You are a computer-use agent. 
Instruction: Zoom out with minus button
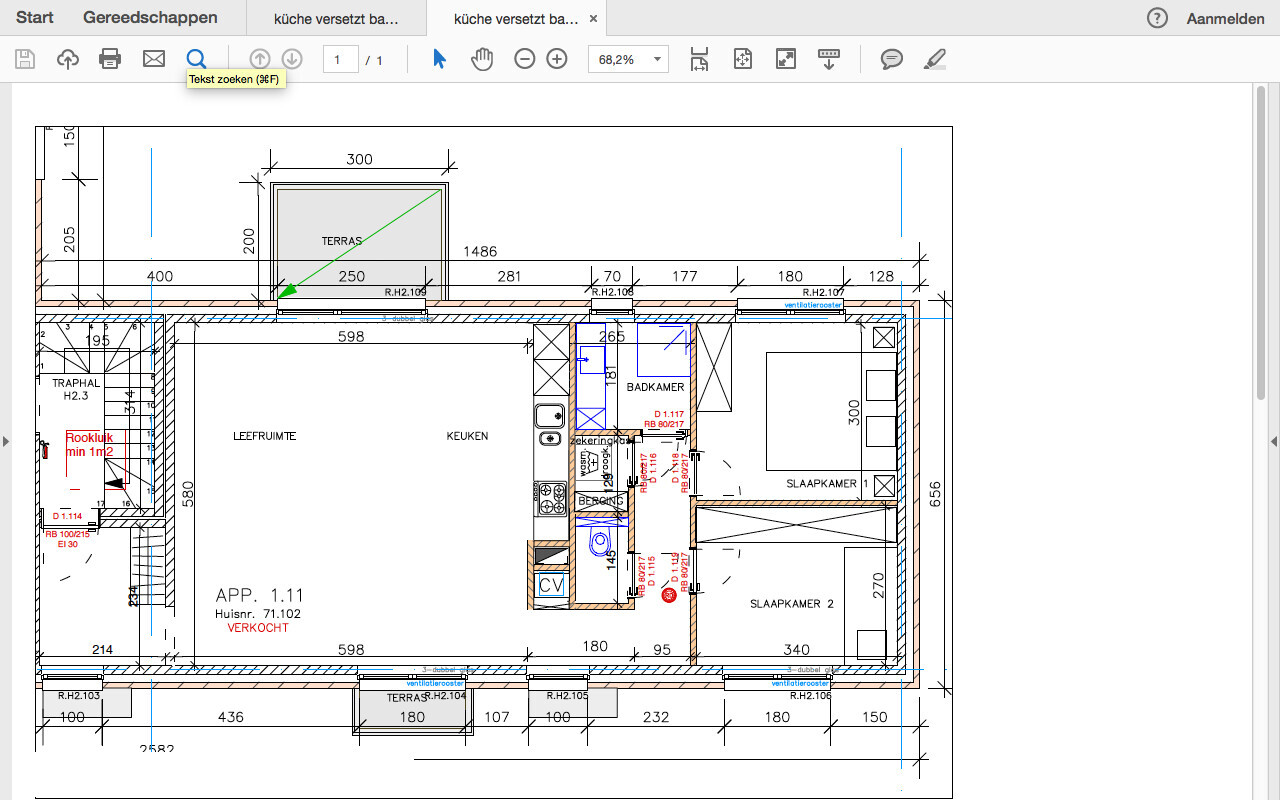coord(525,59)
